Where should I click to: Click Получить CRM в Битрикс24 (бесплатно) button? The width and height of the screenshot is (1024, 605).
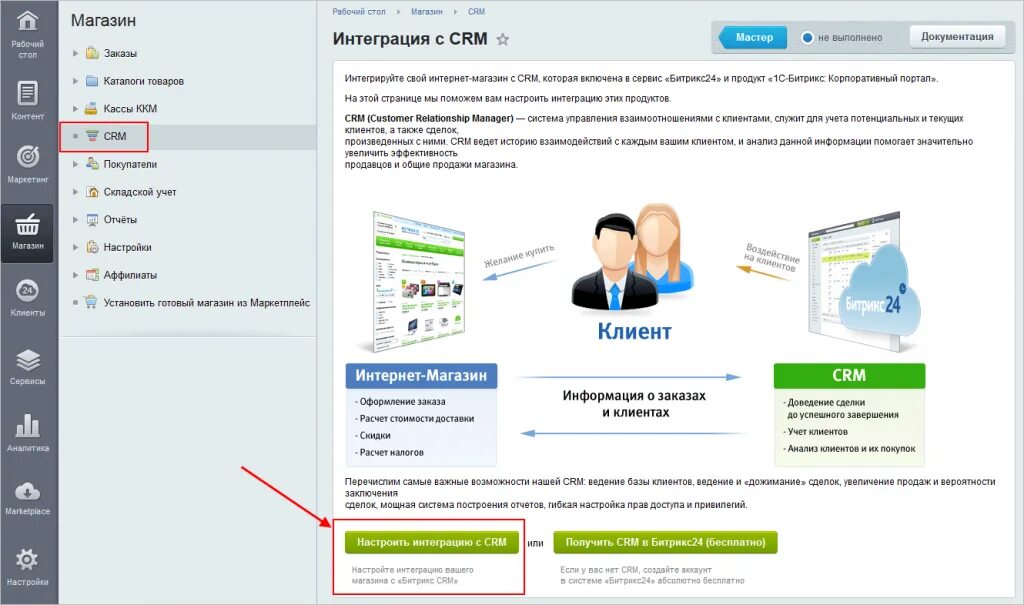pos(665,542)
